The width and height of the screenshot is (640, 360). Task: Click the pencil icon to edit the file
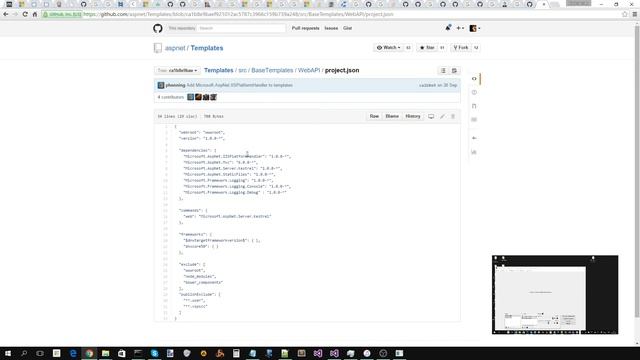tap(442, 116)
